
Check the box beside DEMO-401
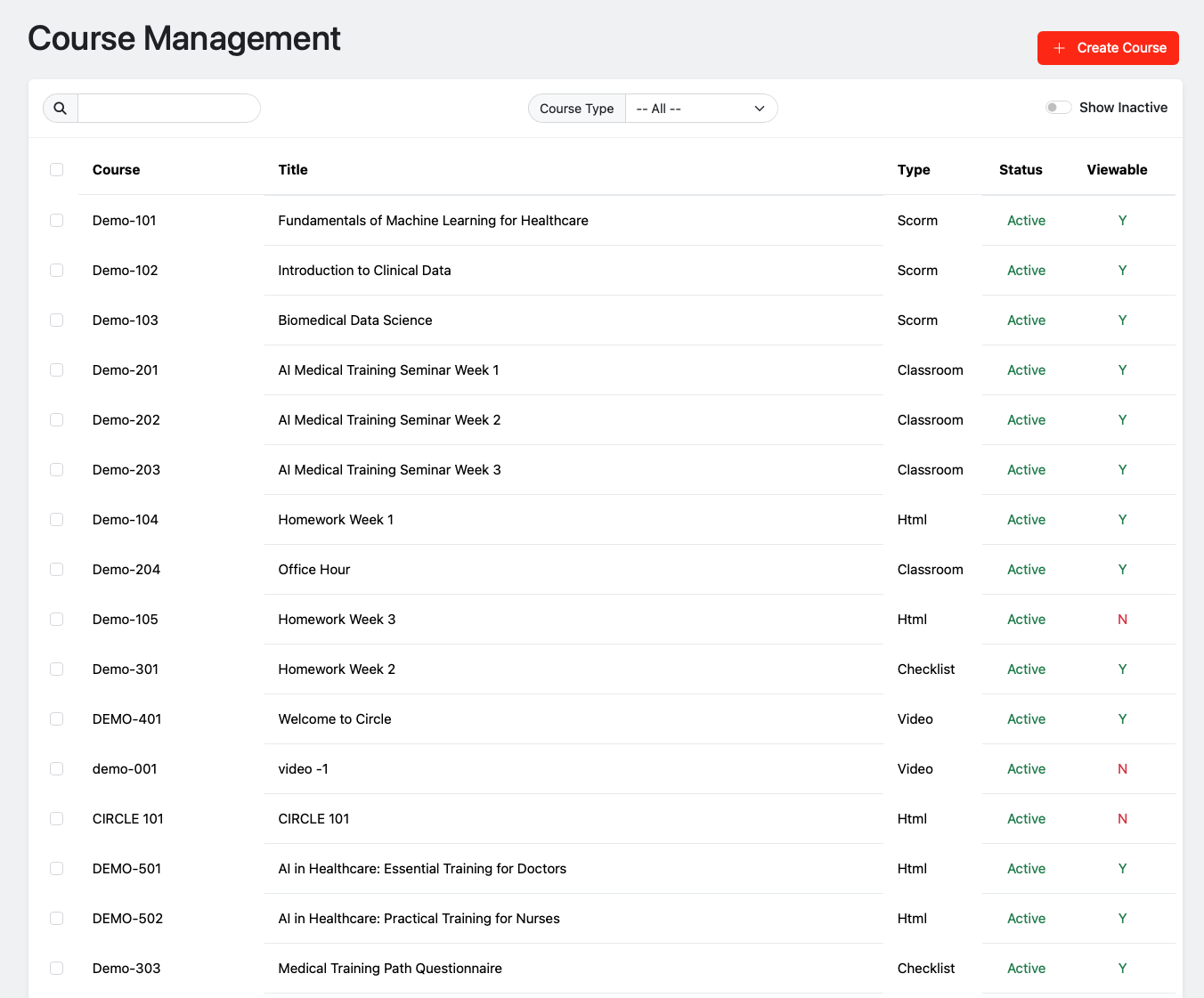click(x=57, y=719)
